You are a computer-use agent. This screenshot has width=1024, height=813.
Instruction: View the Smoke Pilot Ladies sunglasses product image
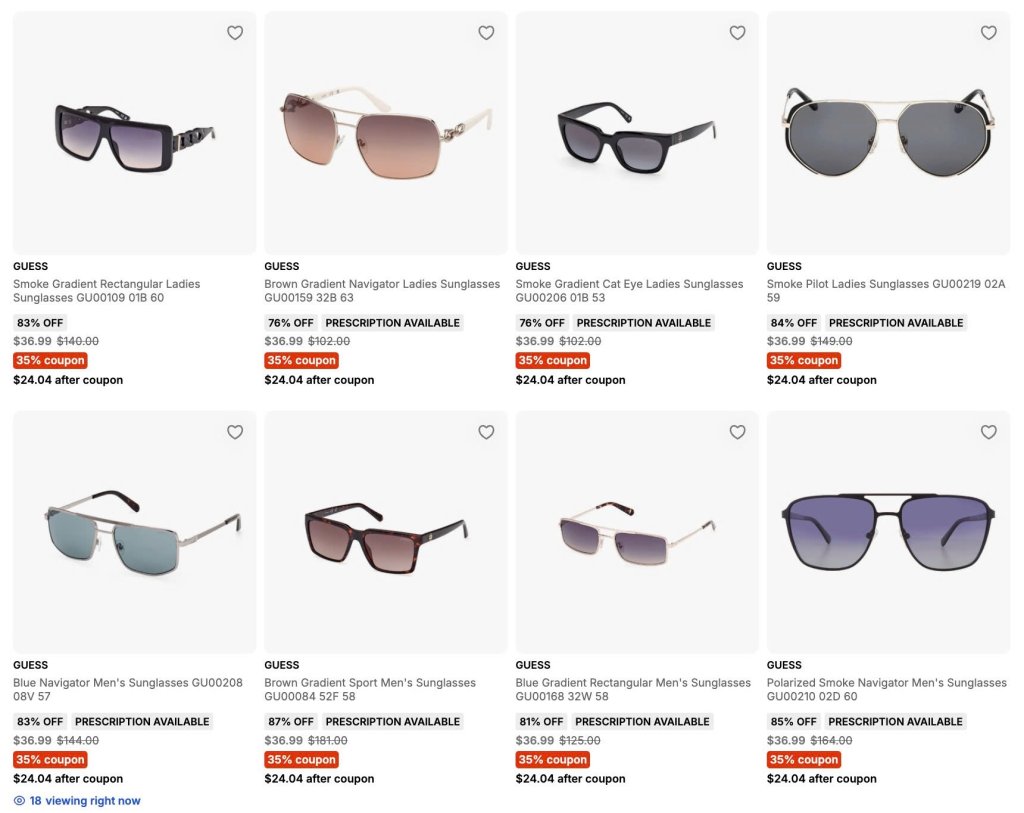888,133
